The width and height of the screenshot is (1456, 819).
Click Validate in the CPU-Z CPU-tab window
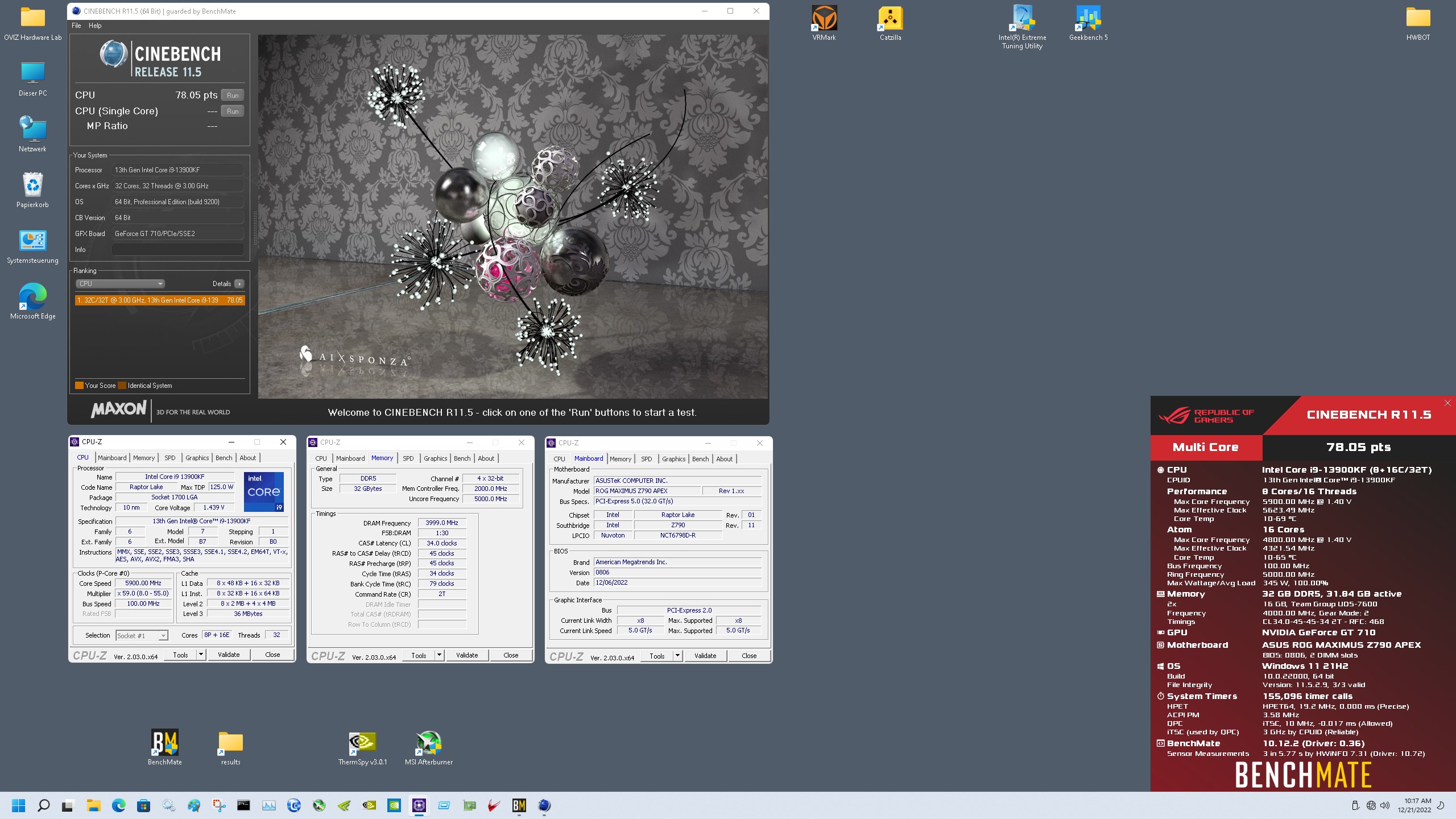tap(229, 655)
